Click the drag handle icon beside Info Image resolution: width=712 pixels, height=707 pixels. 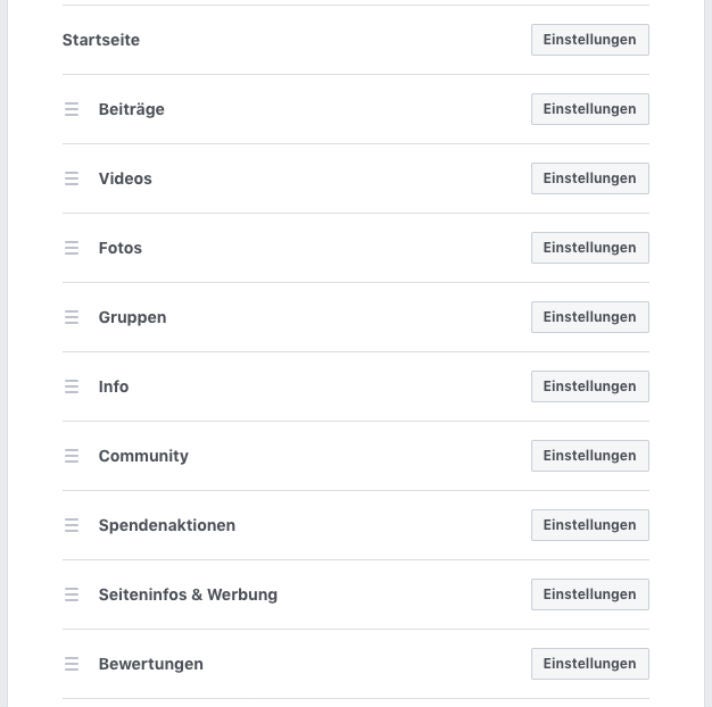point(72,386)
